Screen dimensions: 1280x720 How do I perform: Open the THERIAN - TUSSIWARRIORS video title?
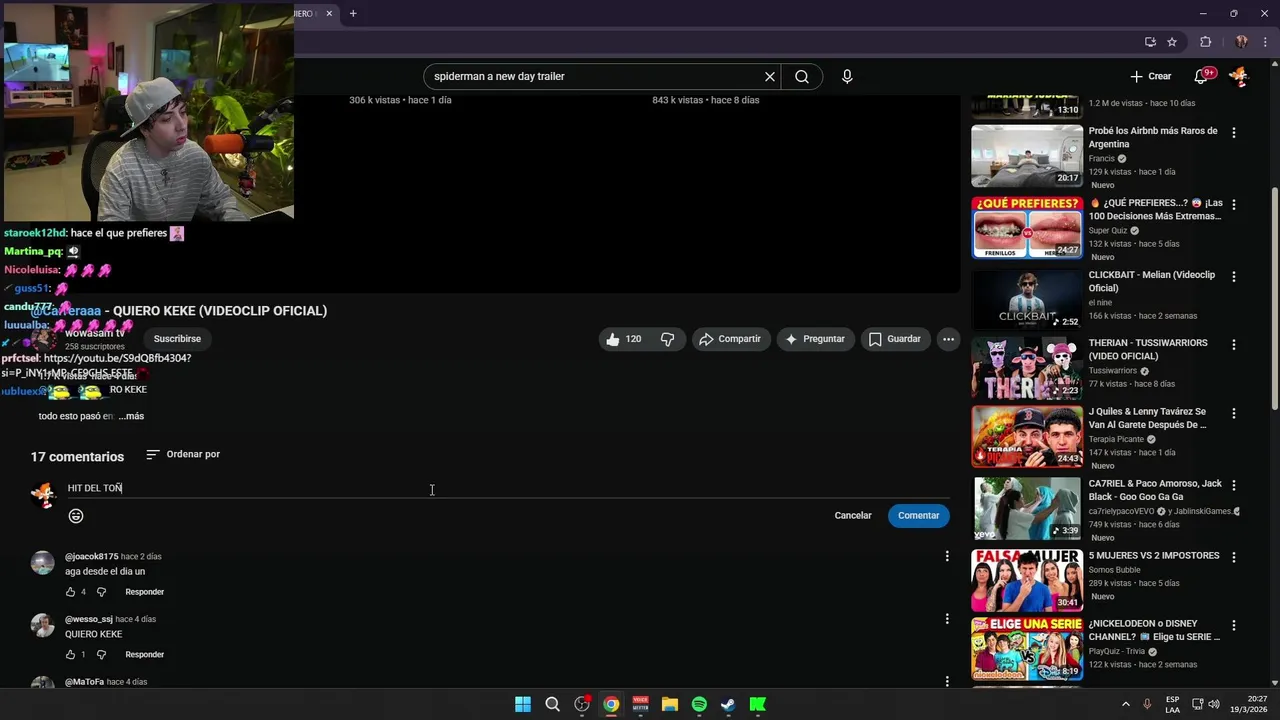[1148, 349]
